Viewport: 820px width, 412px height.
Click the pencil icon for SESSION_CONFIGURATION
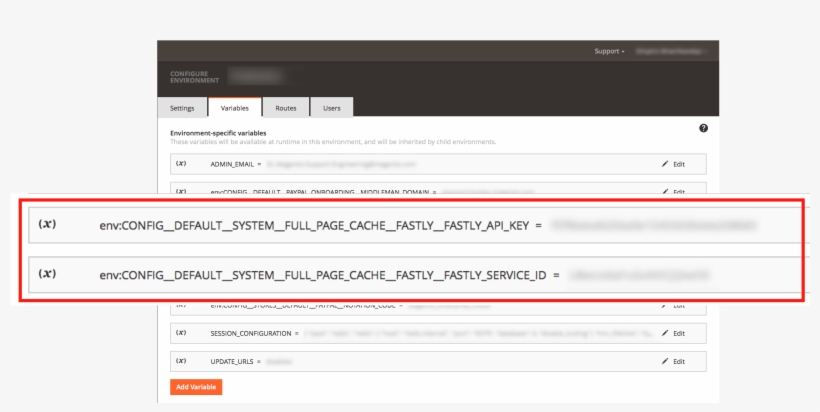[665, 333]
